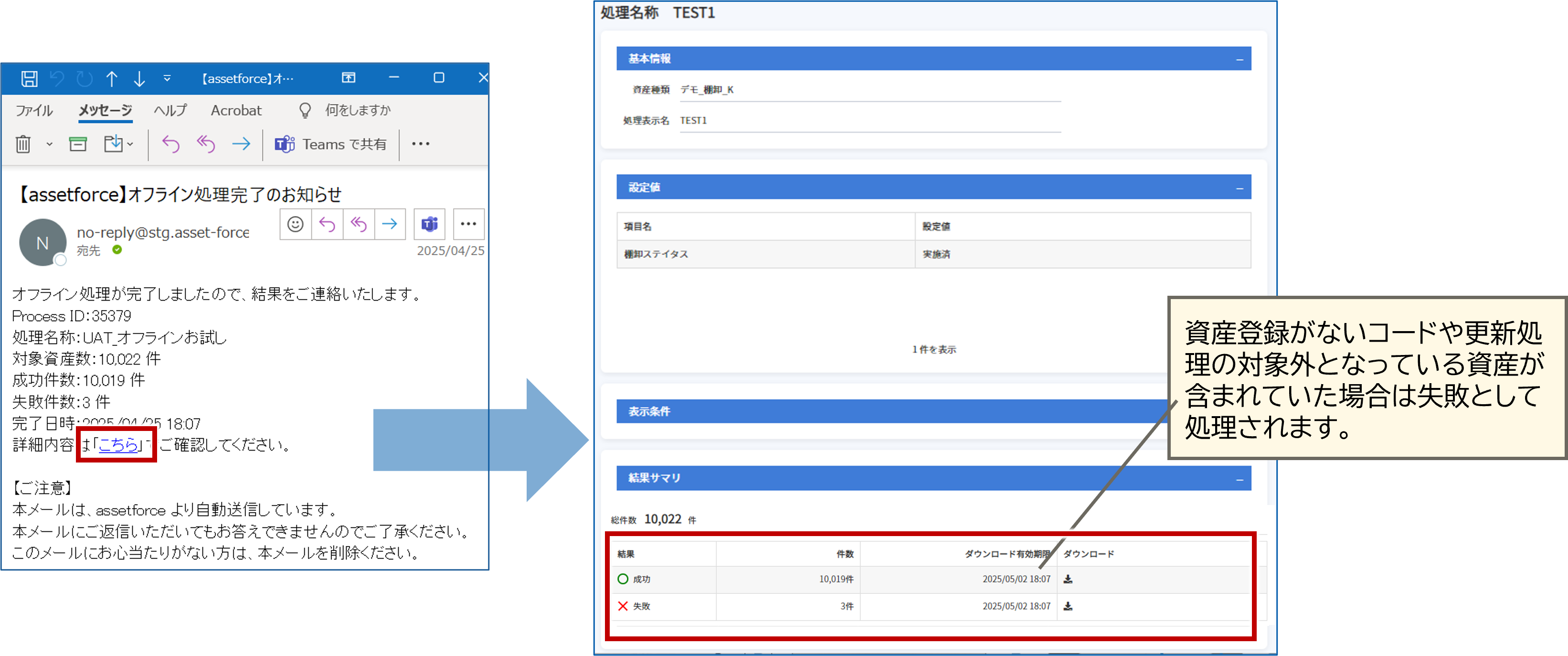Maximize the Outlook message window
Viewport: 1568px width, 656px height.
point(439,77)
